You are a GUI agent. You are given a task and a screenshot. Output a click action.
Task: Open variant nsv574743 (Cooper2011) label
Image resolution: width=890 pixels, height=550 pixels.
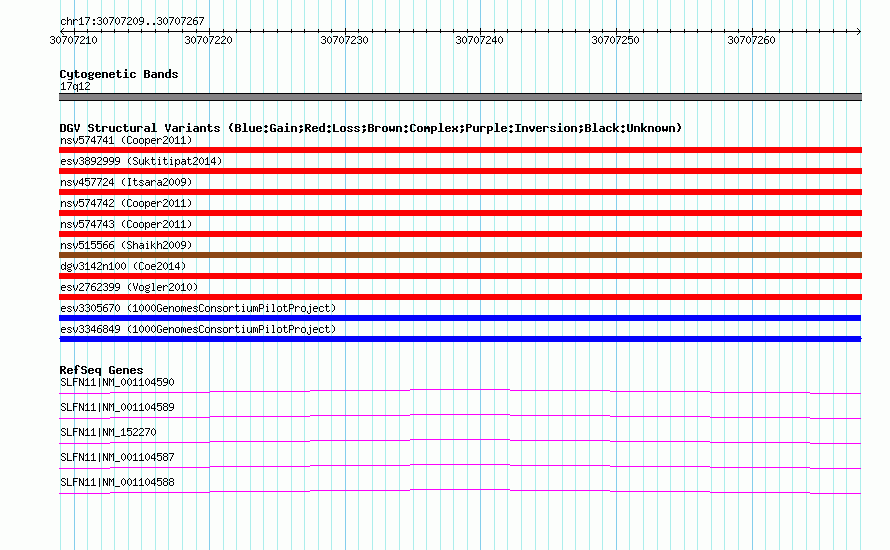(x=126, y=224)
